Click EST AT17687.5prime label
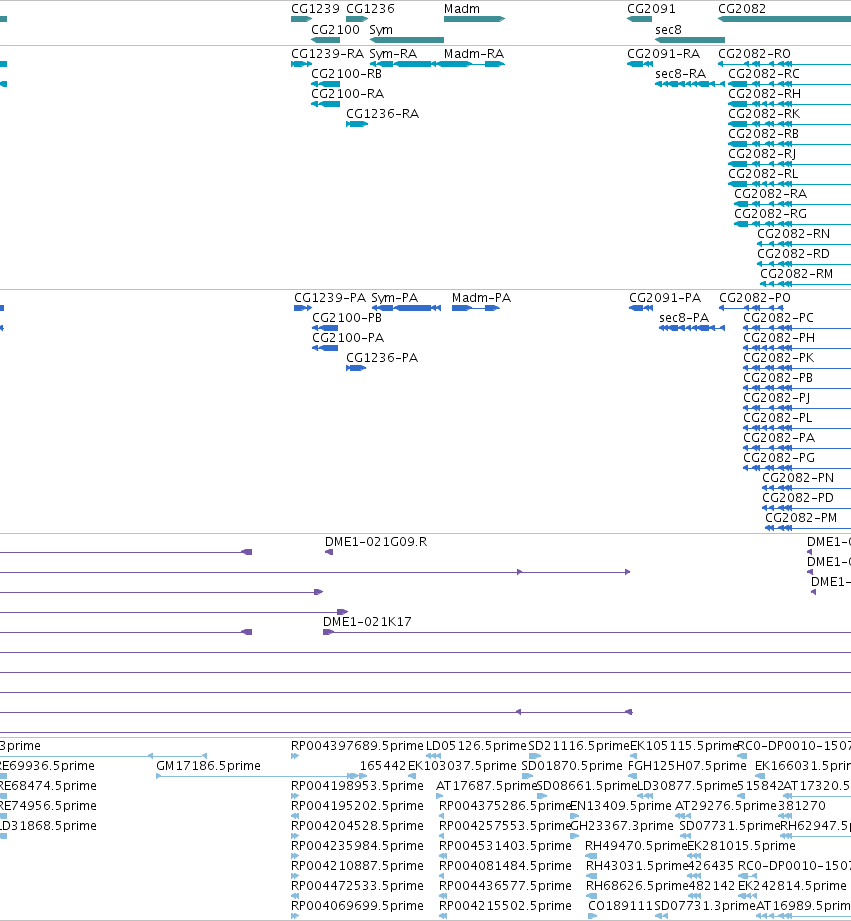Viewport: 851px width, 921px height. point(486,786)
